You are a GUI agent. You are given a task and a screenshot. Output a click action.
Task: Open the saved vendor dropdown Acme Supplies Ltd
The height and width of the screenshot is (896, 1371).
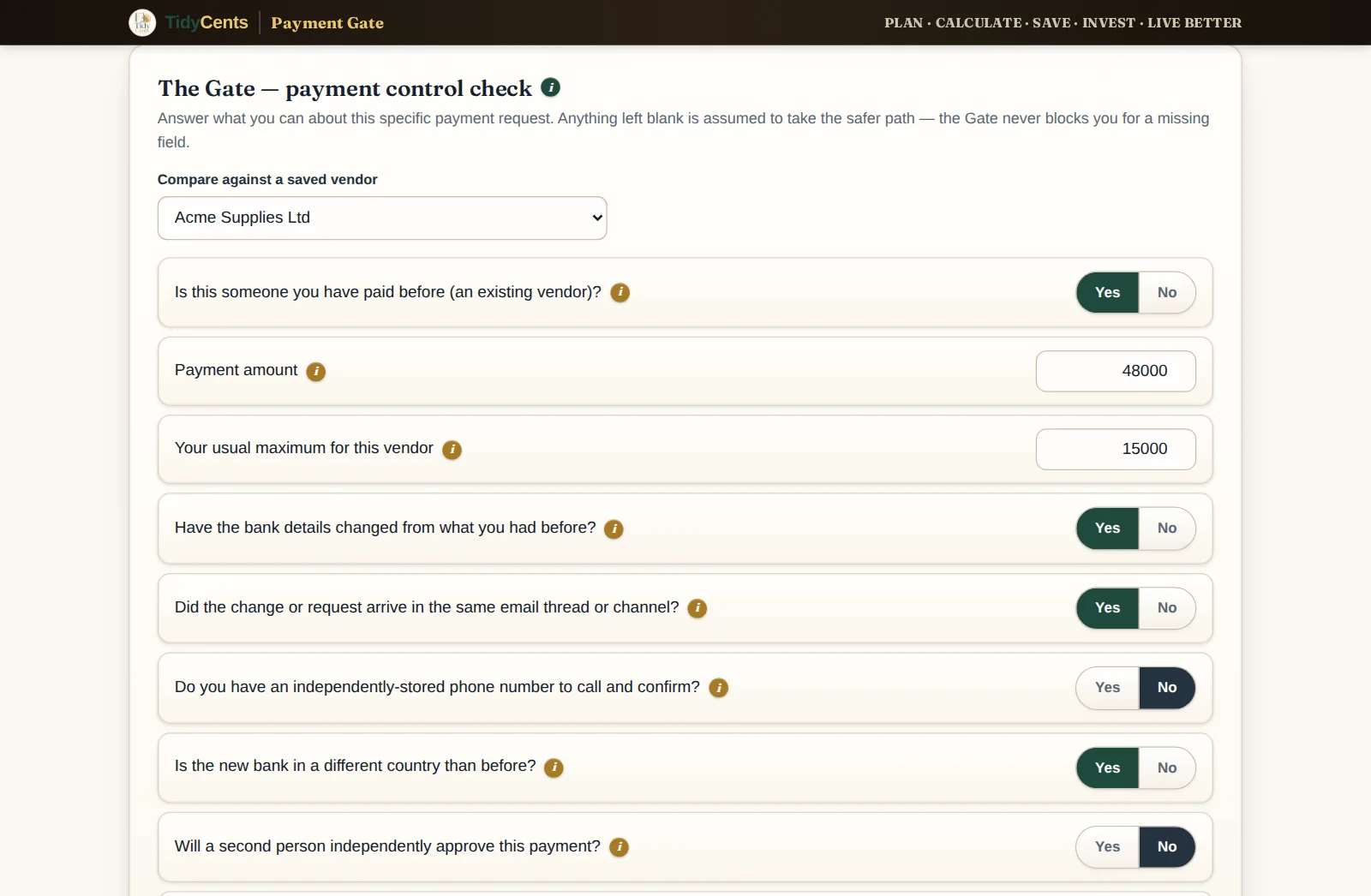pyautogui.click(x=382, y=218)
